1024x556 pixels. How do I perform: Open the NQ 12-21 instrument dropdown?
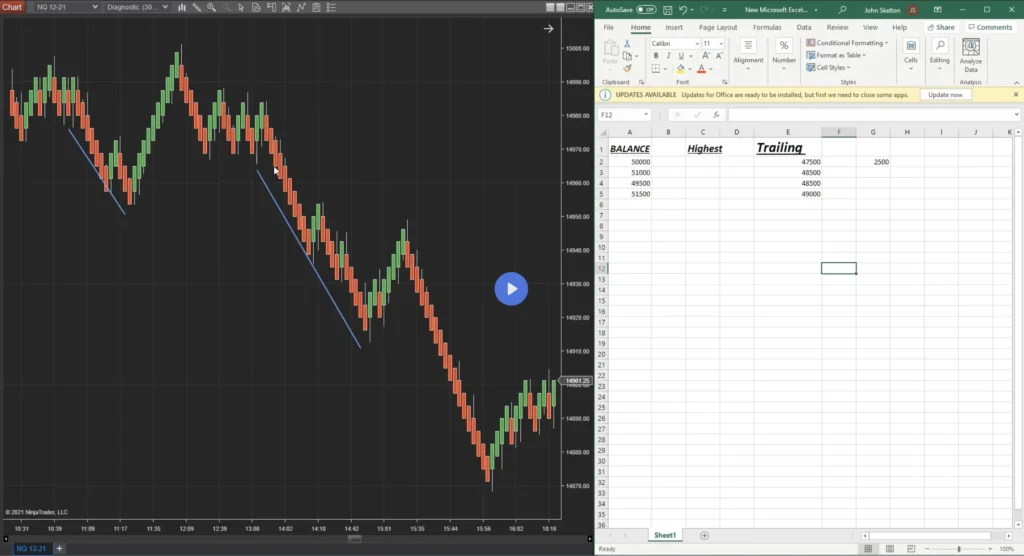tap(67, 7)
